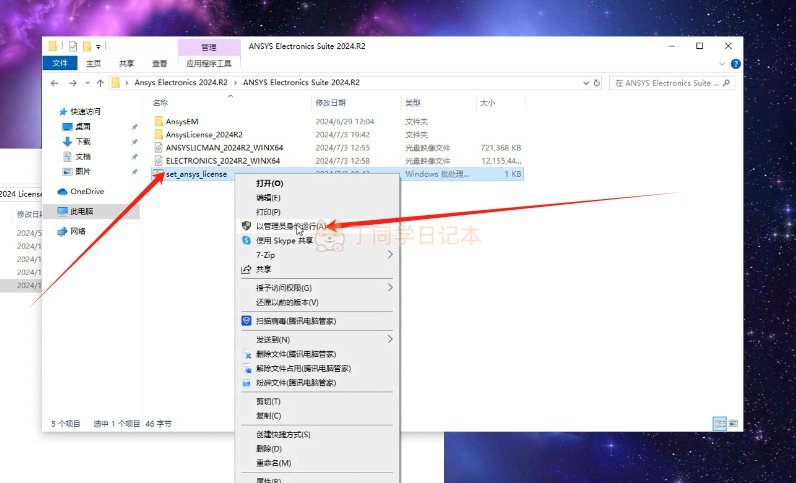Expand the 发送到(N) submenu
796x483 pixels.
390,339
